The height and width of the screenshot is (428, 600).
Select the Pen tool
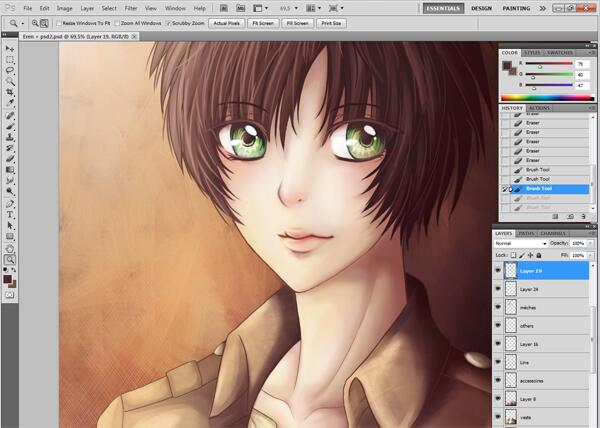(10, 204)
